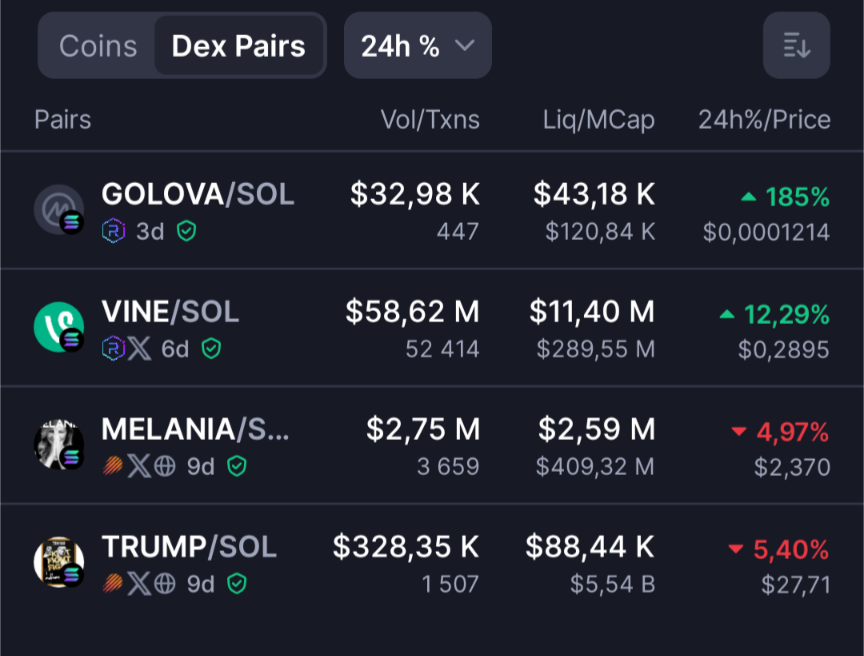Click the verified shield on TRUMP/SOL
This screenshot has width=864, height=656.
coord(236,583)
